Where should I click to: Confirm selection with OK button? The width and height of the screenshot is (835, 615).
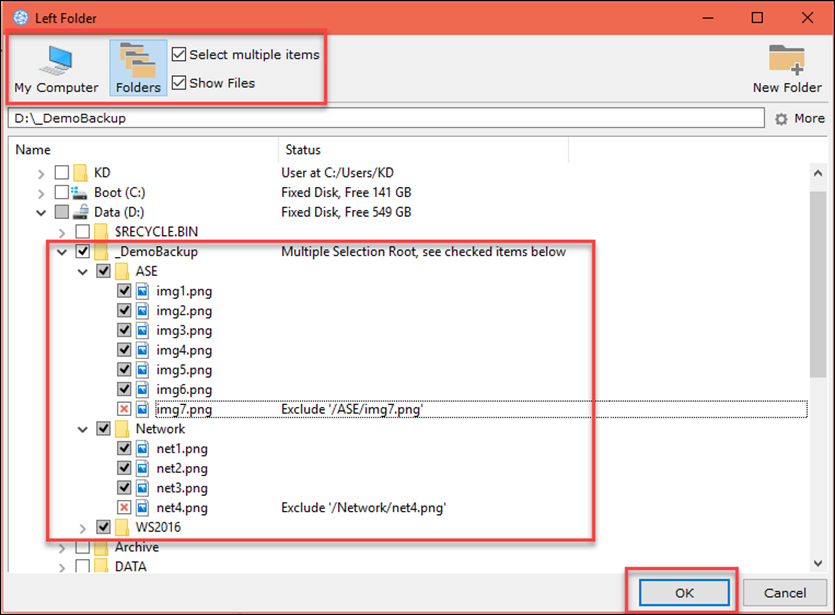684,593
